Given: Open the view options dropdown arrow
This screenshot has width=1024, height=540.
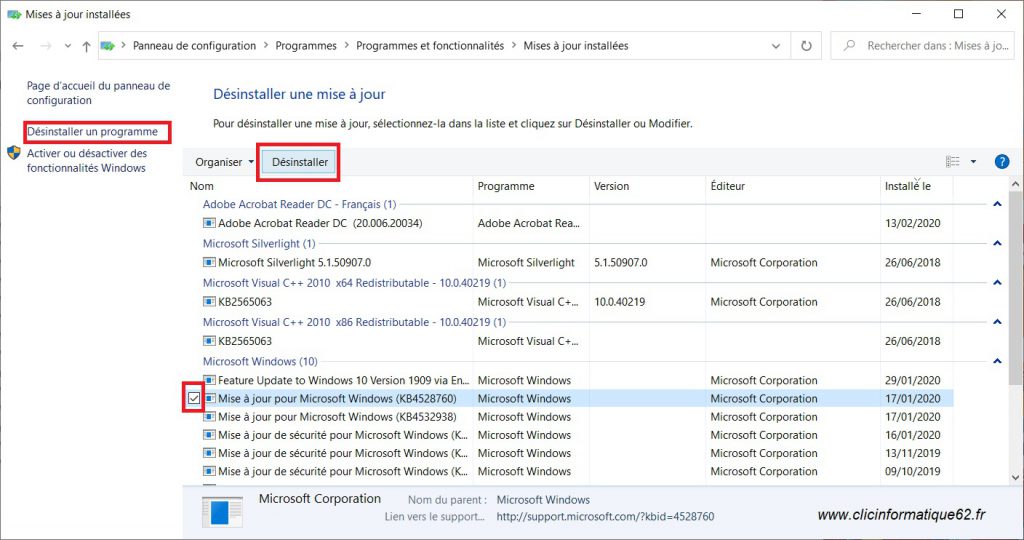Looking at the screenshot, I should click(973, 162).
